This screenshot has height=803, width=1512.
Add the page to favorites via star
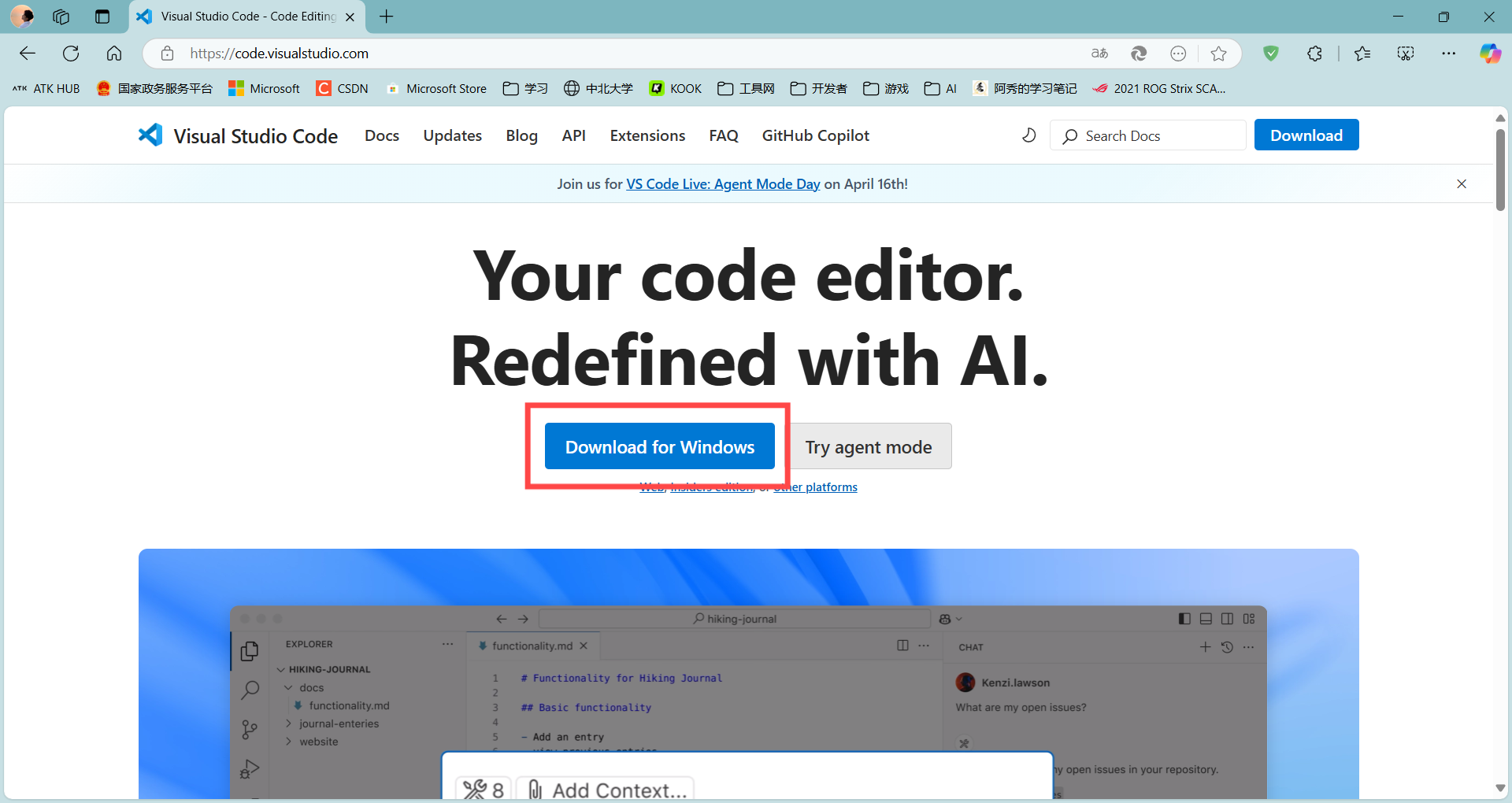click(x=1218, y=54)
